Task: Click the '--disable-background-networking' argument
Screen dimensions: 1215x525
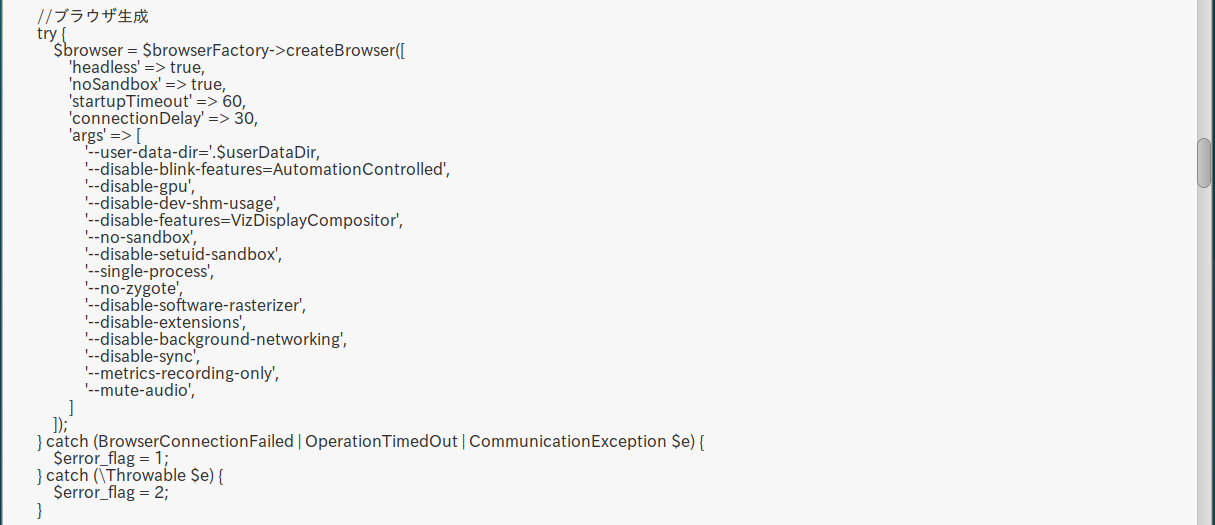Action: point(216,339)
